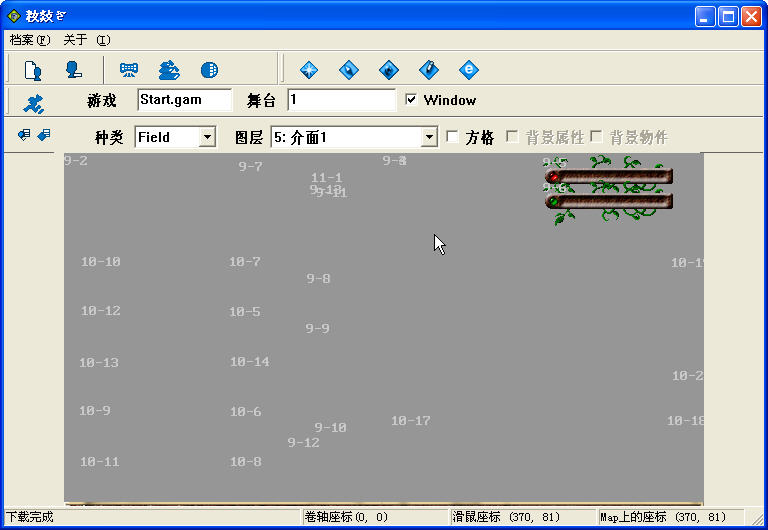Click the person silhouette toolbar icon
Screen dimensions: 768x530
[73, 70]
